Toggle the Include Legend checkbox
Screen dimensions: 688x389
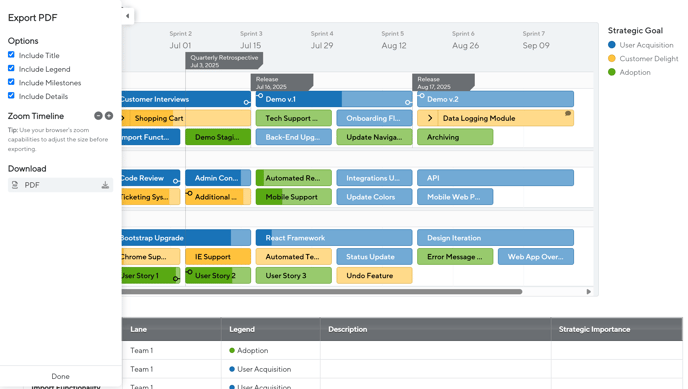tap(11, 68)
